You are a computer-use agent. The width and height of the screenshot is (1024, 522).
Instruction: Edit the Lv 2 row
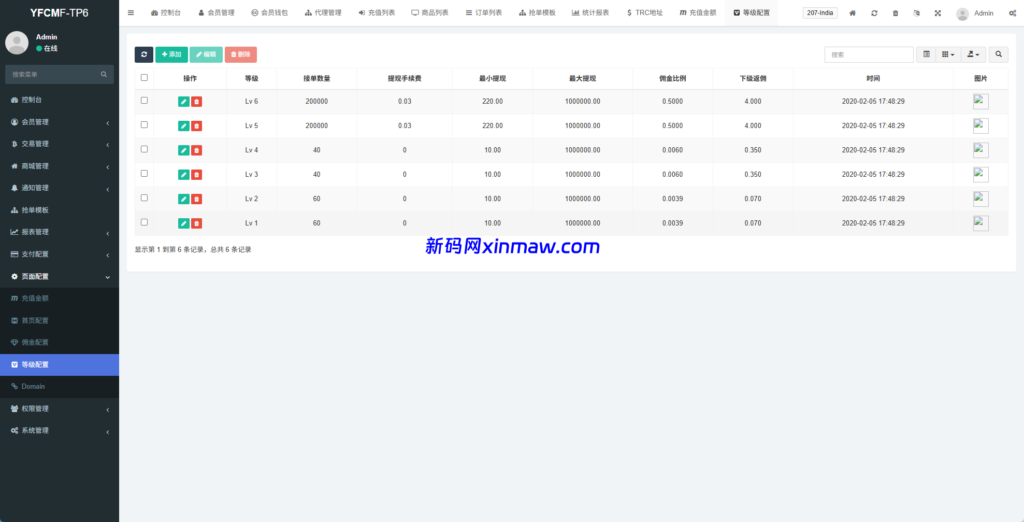(184, 199)
